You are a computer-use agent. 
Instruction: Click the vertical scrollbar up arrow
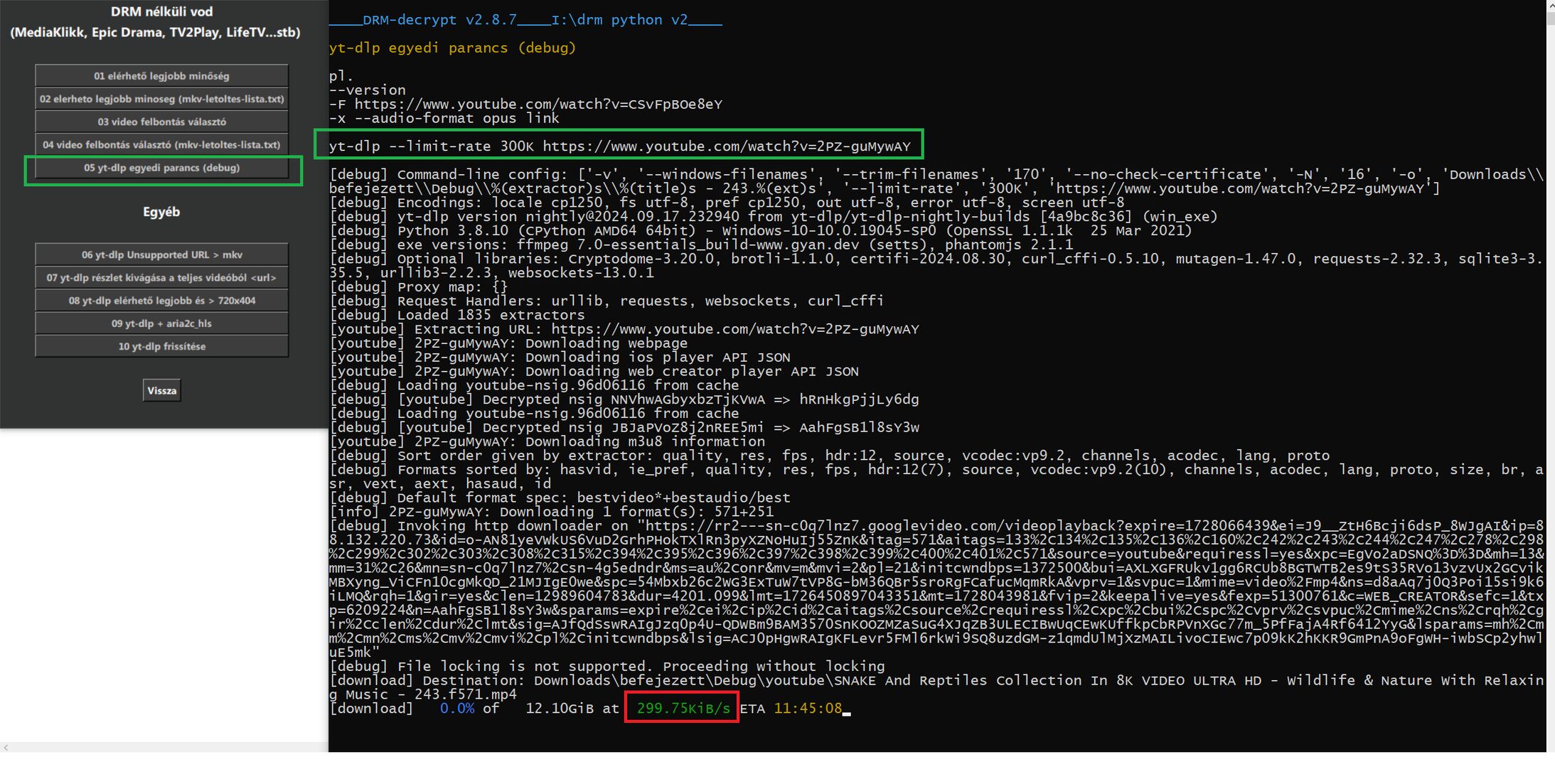tap(1550, 5)
